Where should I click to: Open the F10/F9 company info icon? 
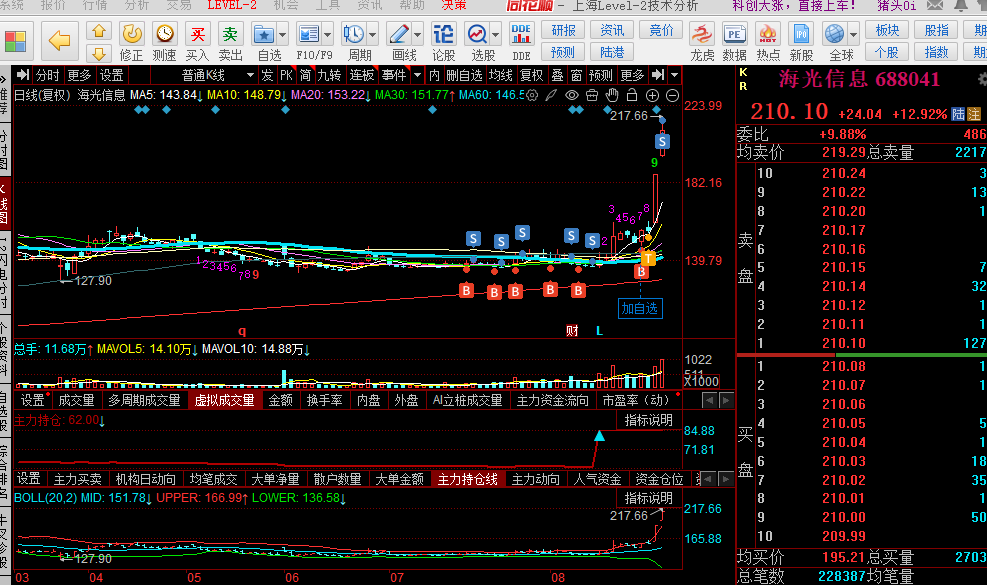(308, 34)
